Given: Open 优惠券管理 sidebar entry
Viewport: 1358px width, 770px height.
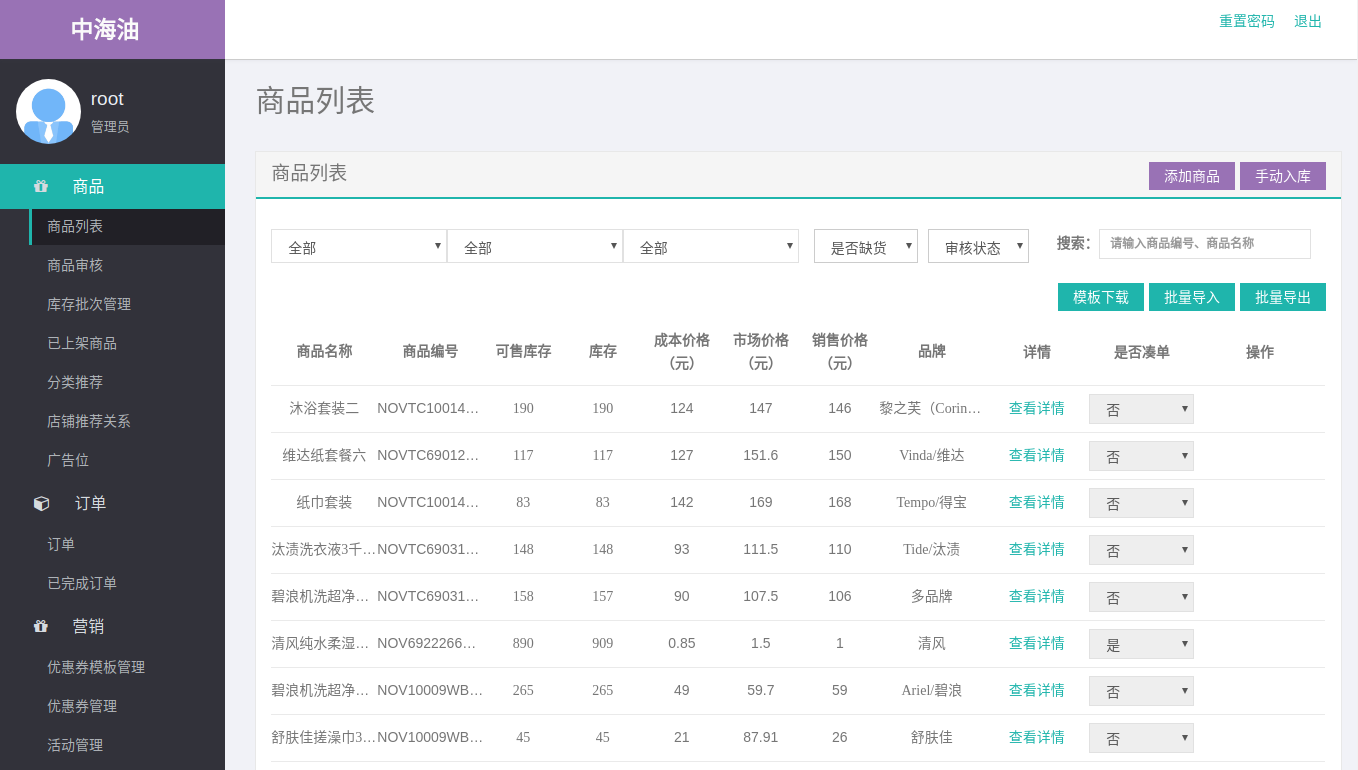Looking at the screenshot, I should pos(82,706).
